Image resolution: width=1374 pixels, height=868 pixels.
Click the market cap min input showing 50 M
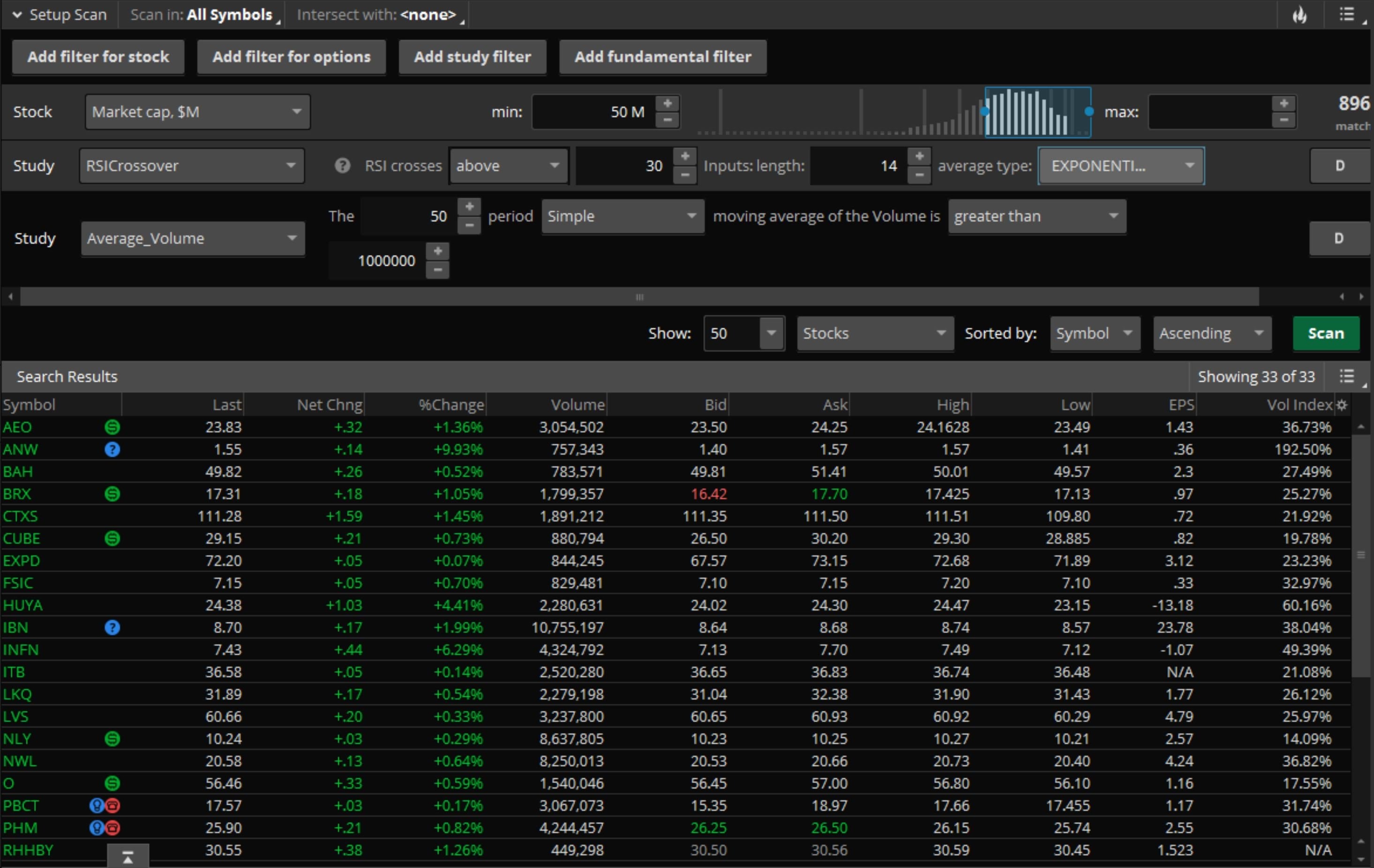pyautogui.click(x=593, y=112)
